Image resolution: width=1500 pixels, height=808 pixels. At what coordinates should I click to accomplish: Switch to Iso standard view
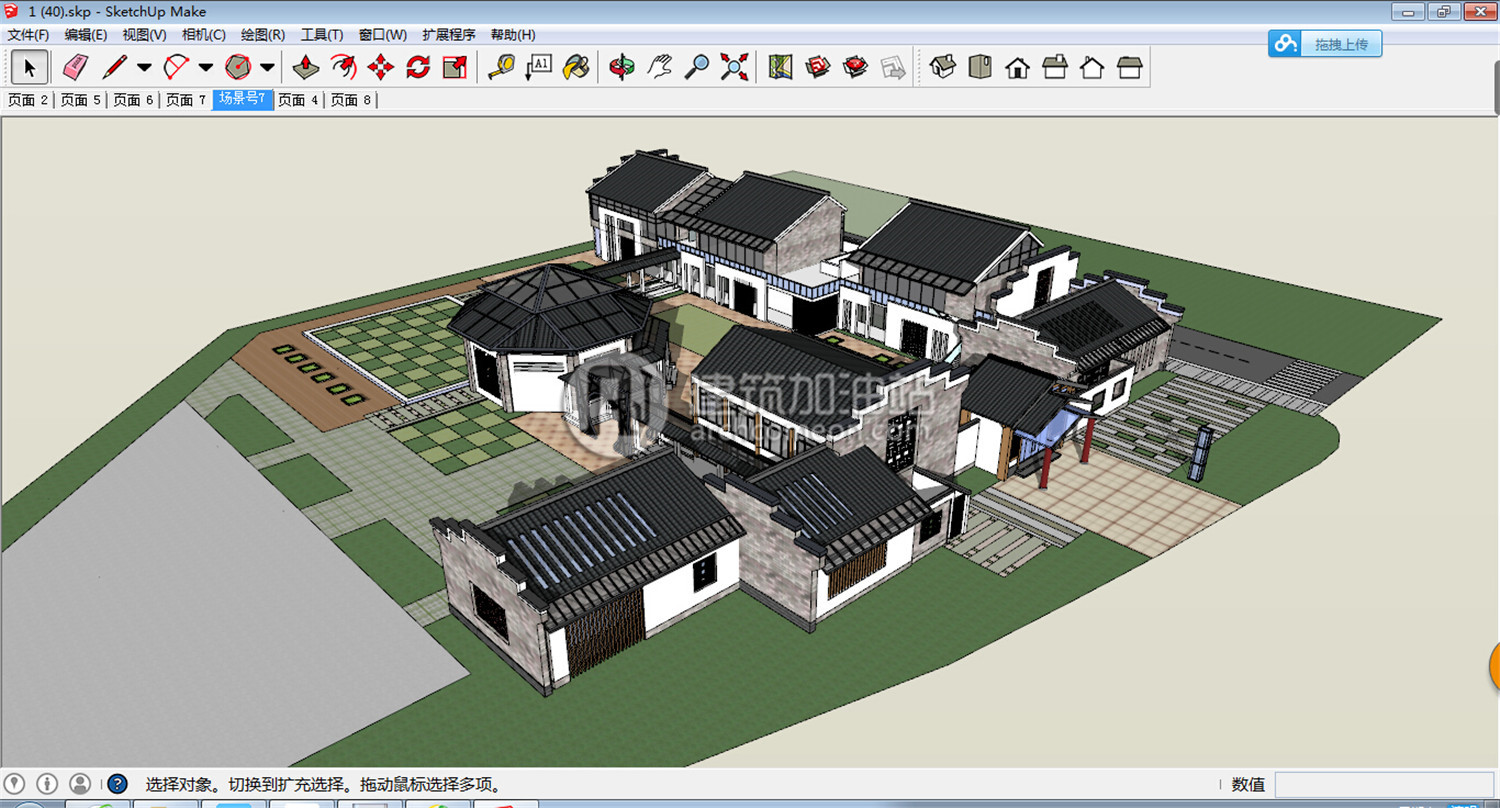point(942,67)
